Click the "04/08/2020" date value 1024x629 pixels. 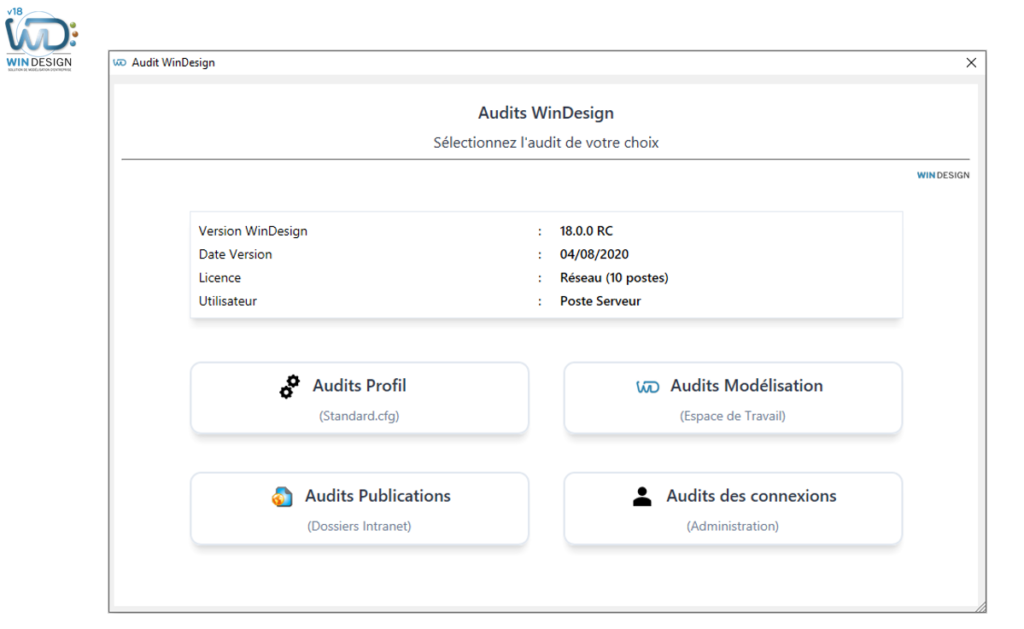point(594,255)
